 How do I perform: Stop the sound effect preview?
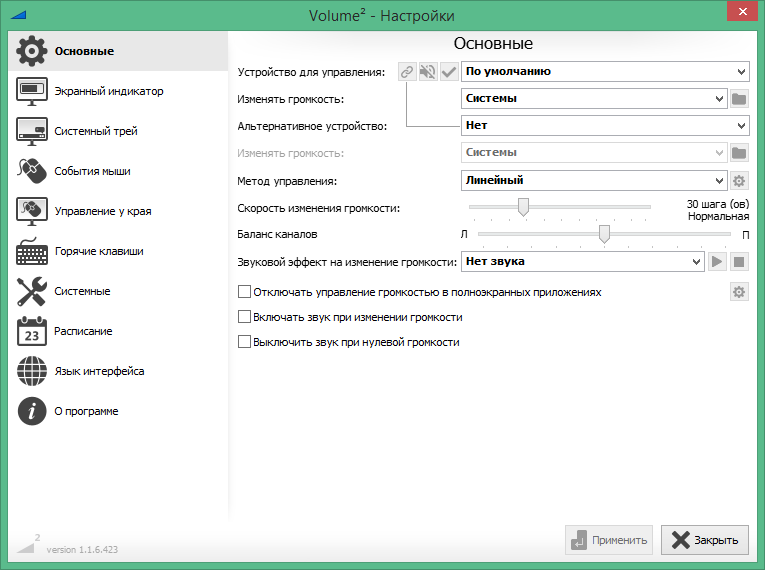click(739, 262)
